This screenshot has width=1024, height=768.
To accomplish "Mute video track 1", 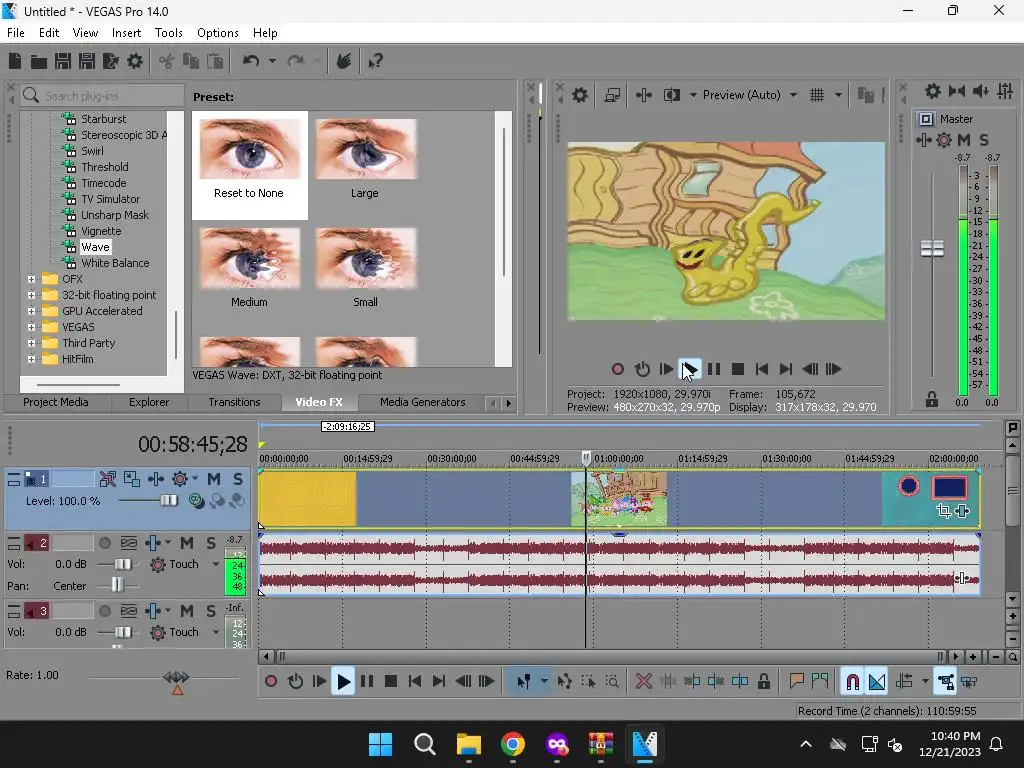I will point(214,479).
